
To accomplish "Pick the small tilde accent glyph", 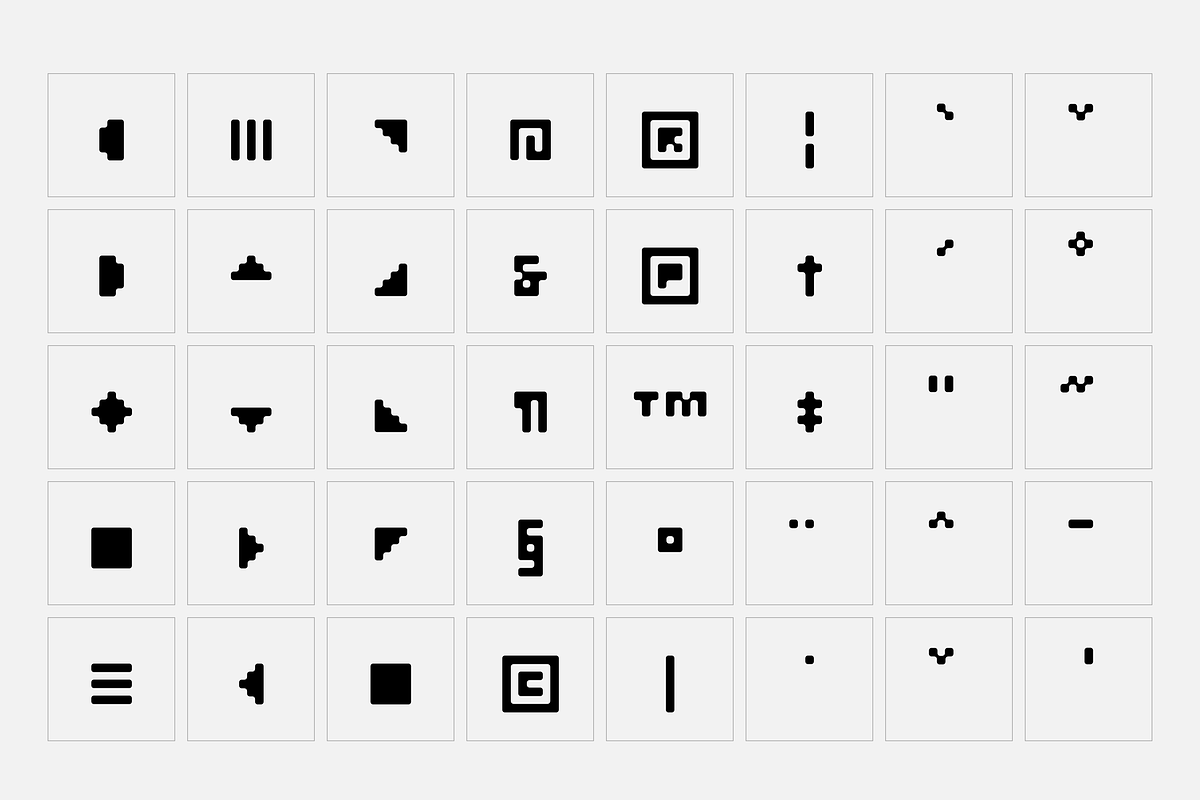I will point(1076,383).
